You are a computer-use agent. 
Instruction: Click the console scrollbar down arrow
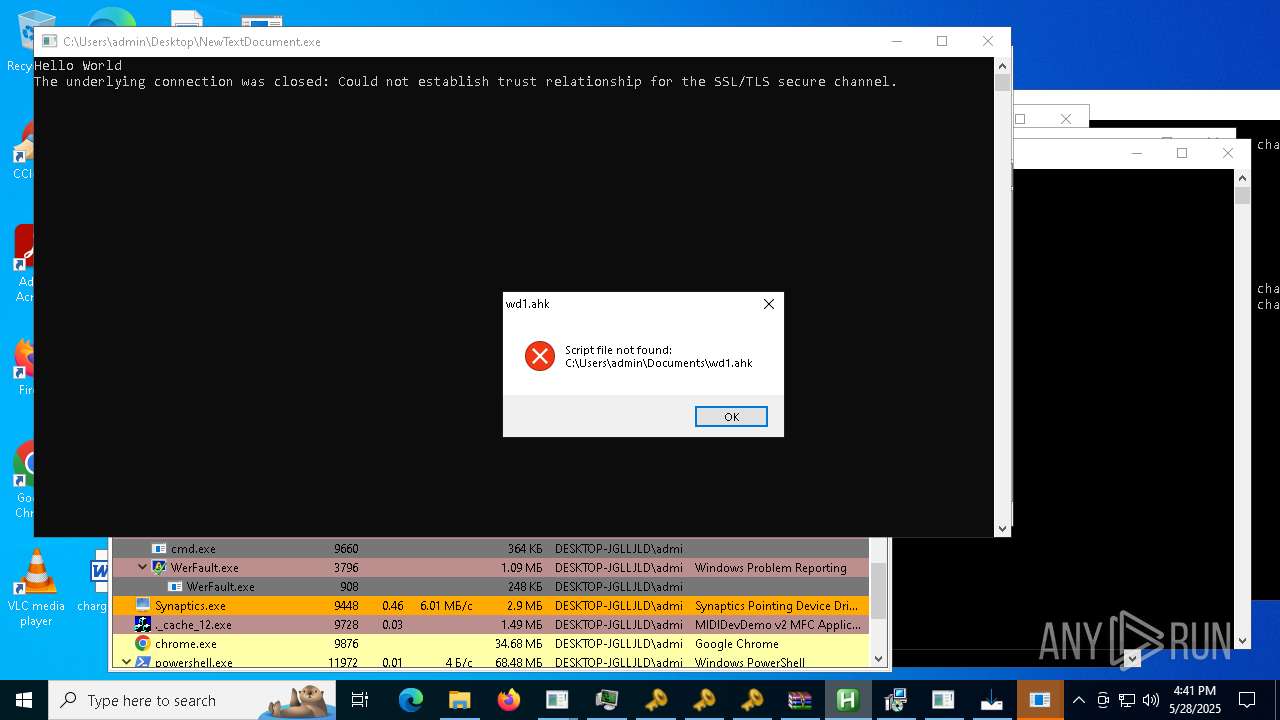(x=1002, y=529)
